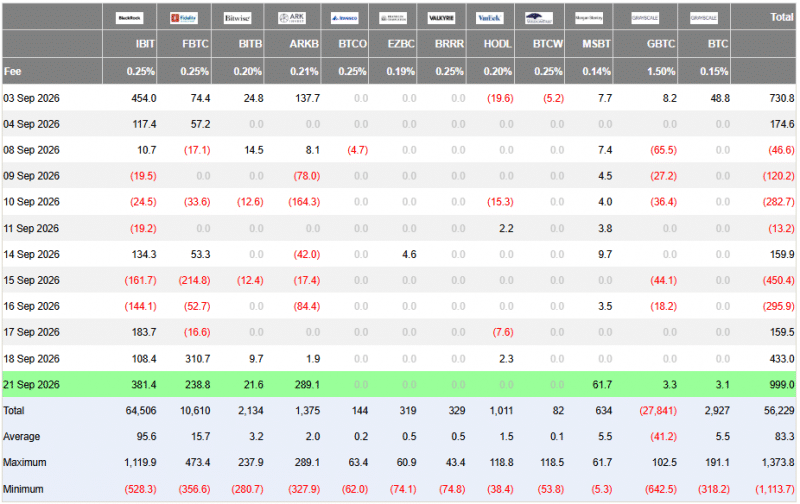Screen dimensions: 800x504
Task: Select the highlighted 21 Sep 2026 row date
Action: tap(31, 385)
